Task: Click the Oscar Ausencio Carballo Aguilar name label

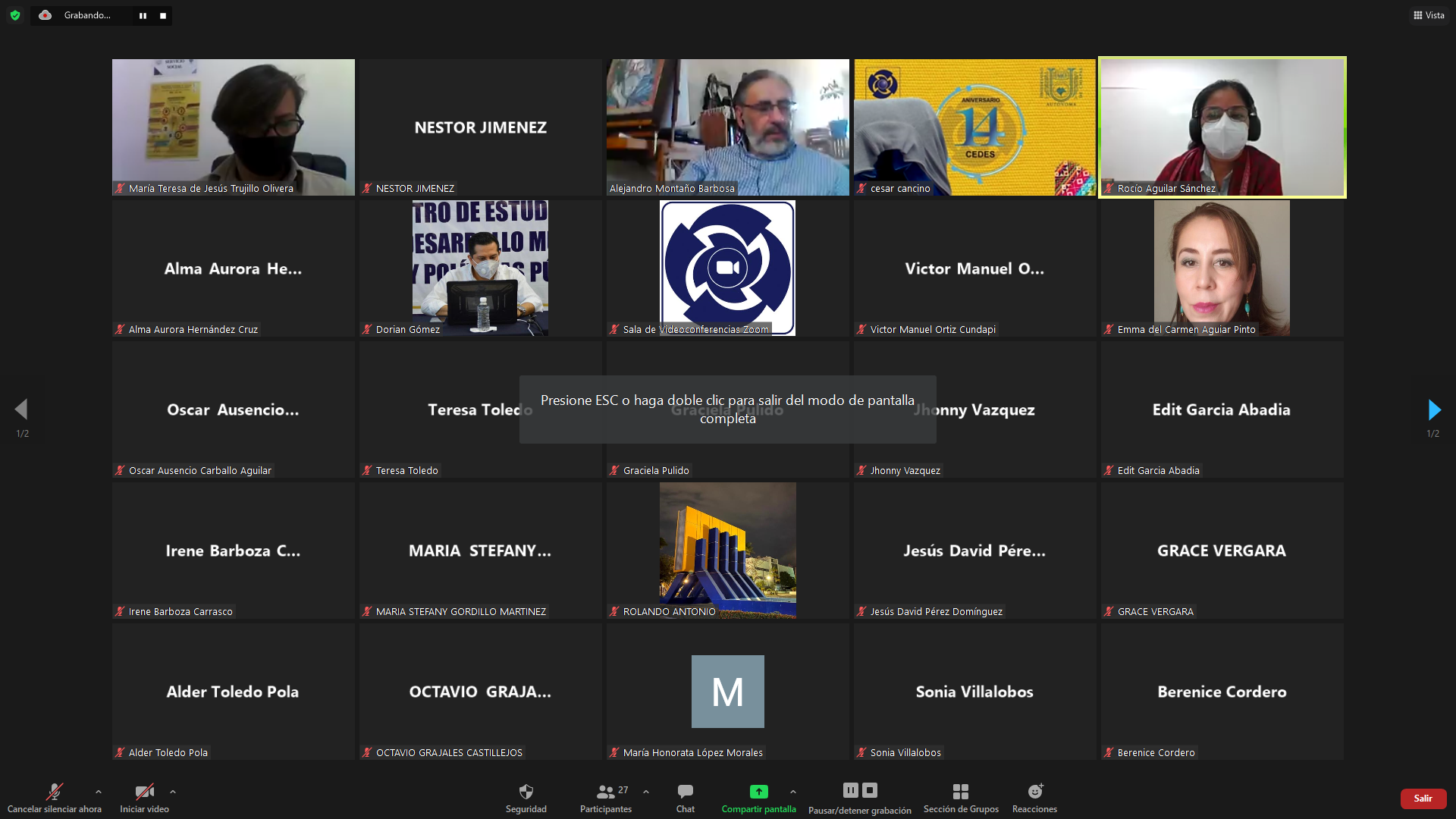Action: point(200,470)
